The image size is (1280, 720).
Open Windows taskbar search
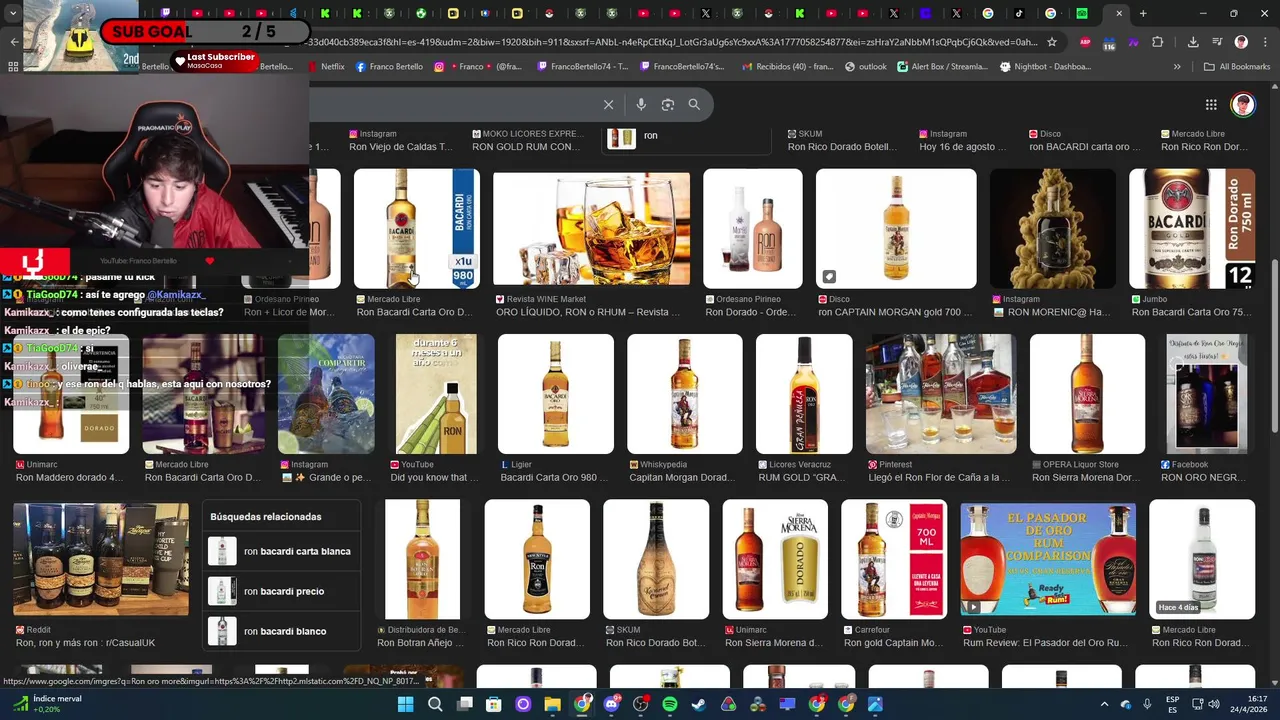[x=435, y=704]
